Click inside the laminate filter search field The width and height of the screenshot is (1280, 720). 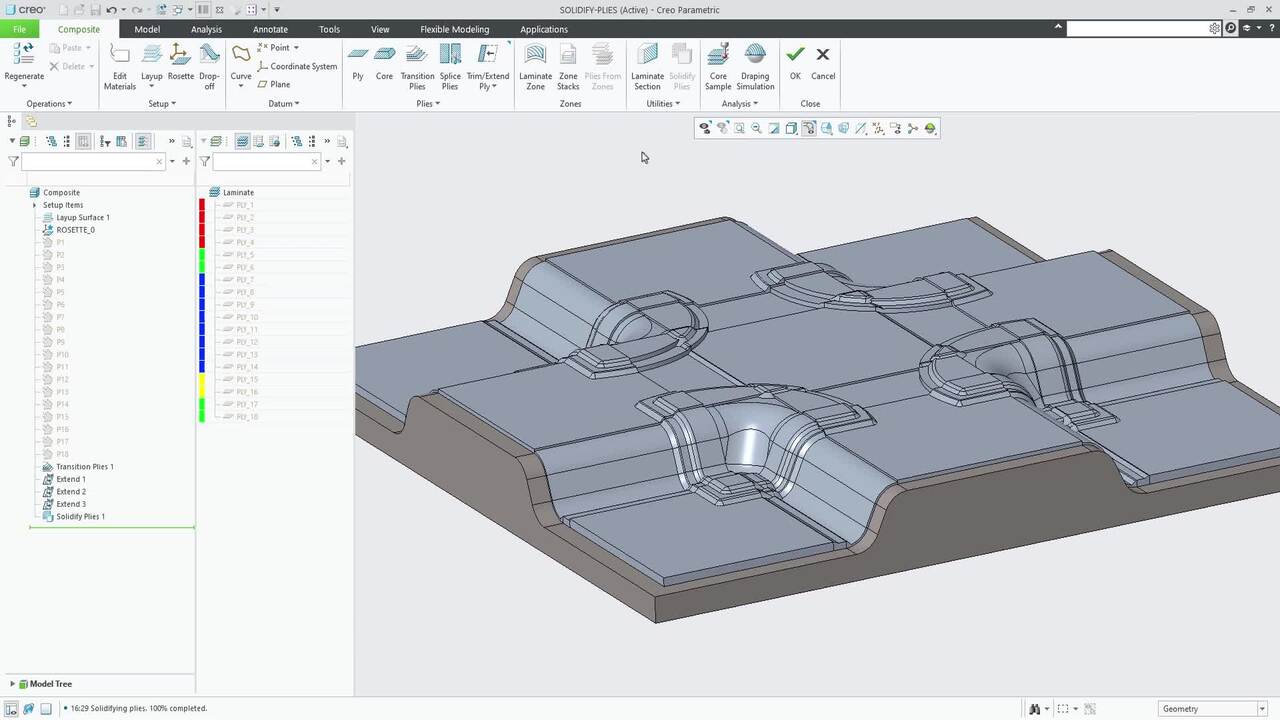coord(265,161)
